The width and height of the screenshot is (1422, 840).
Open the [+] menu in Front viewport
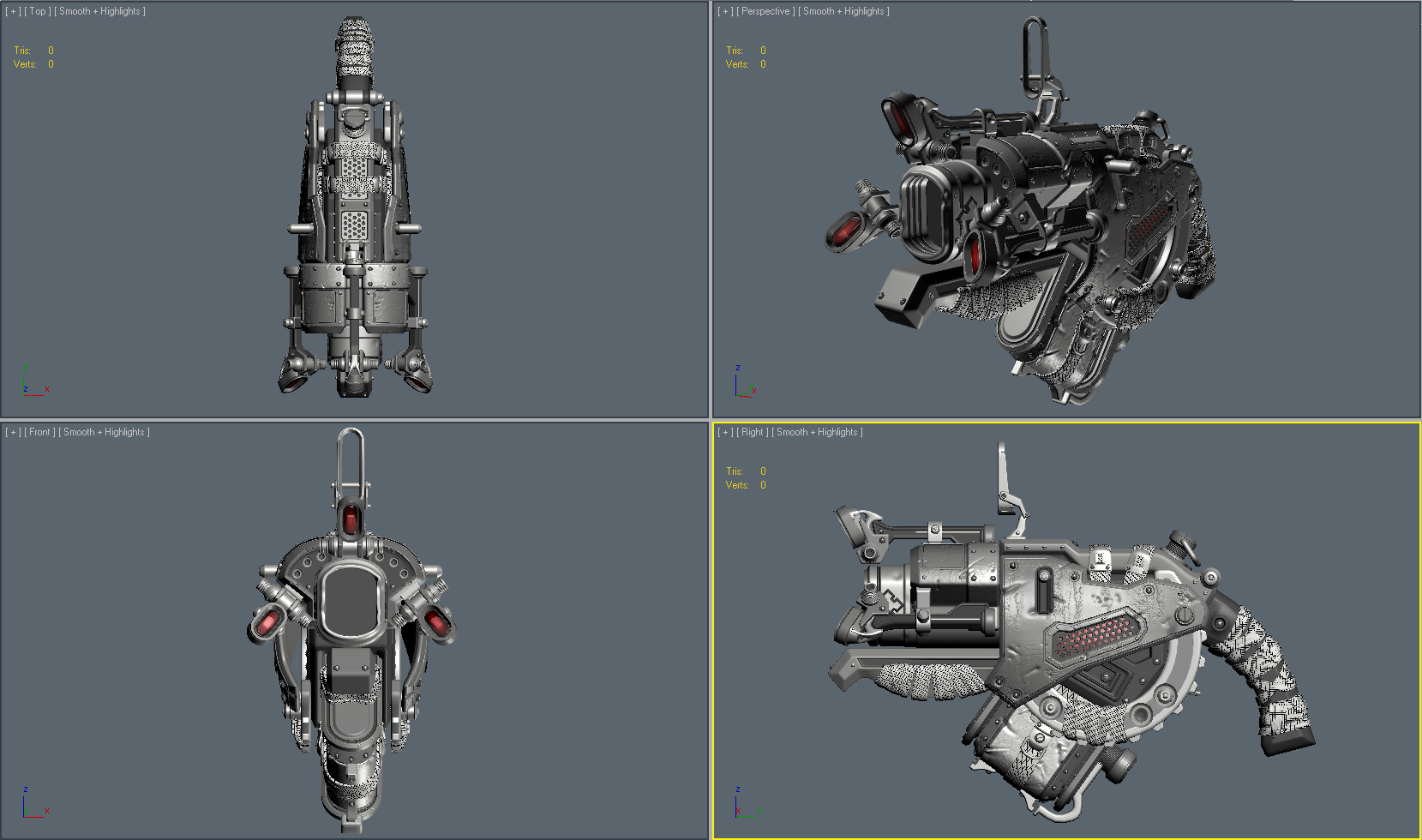pyautogui.click(x=13, y=432)
